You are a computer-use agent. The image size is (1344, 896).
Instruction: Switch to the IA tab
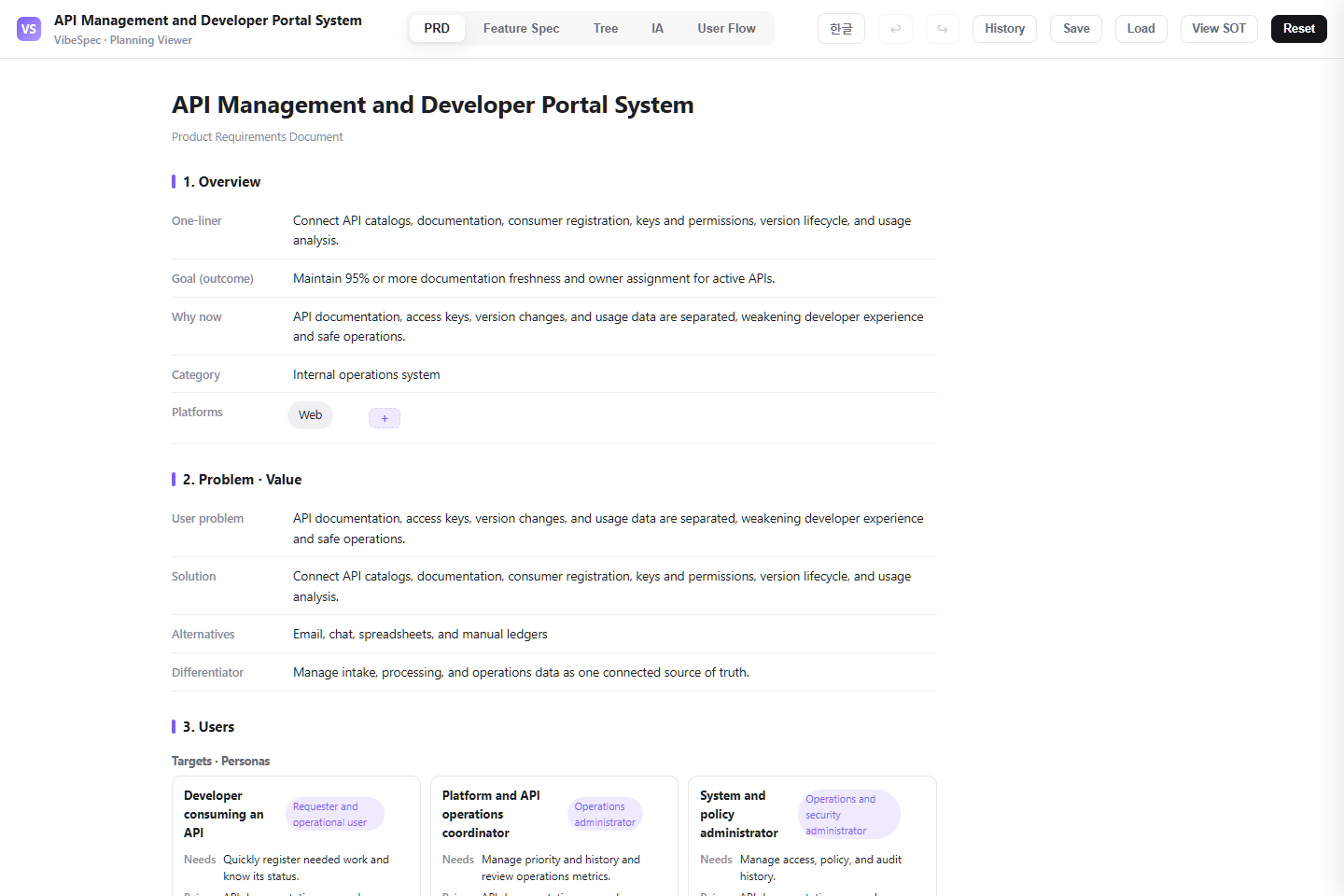pos(658,29)
